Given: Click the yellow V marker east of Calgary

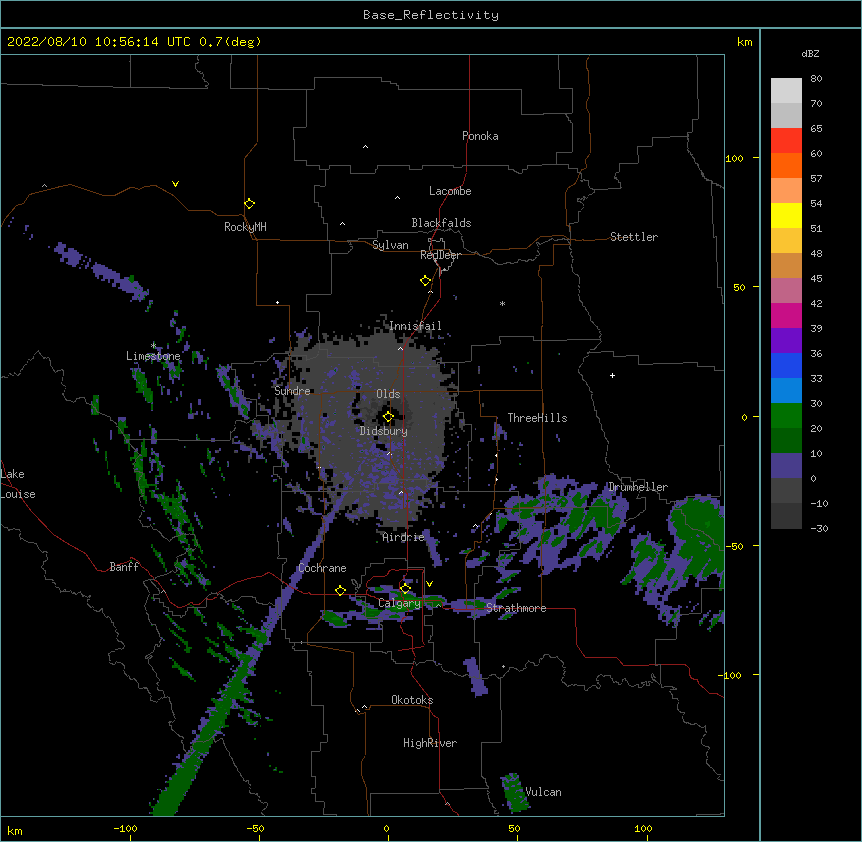Looking at the screenshot, I should point(429,584).
